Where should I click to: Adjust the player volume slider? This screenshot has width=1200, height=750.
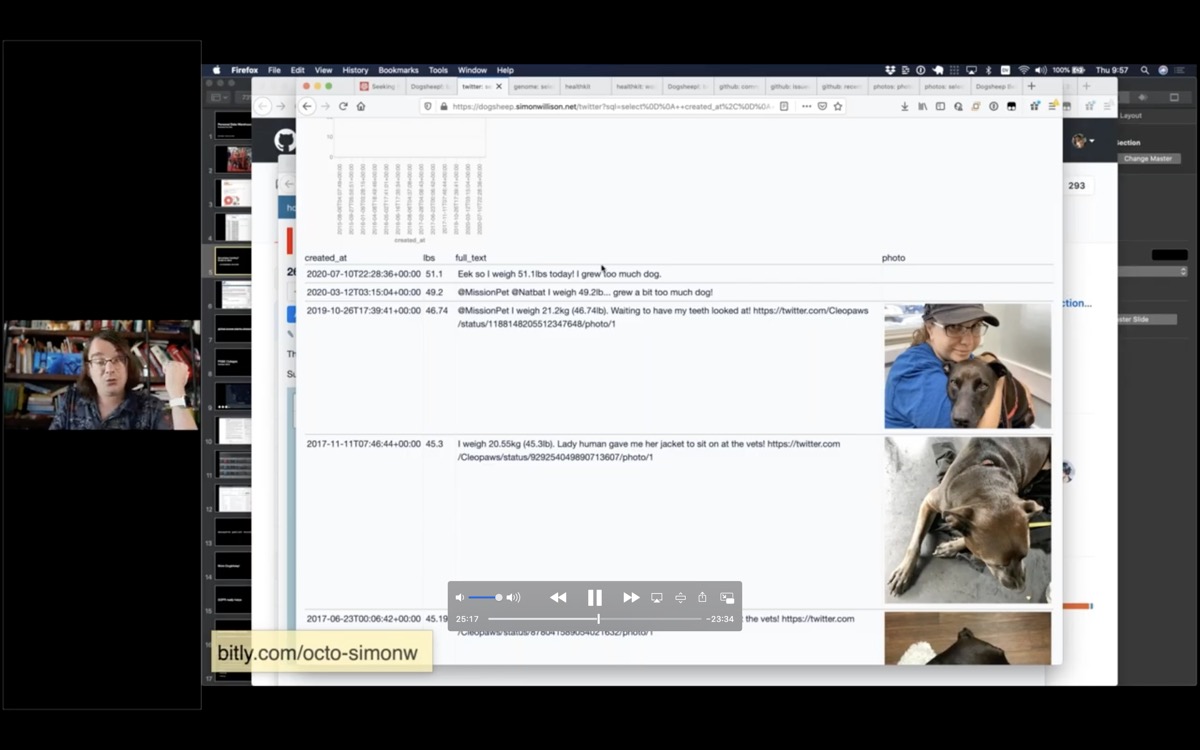click(x=485, y=597)
